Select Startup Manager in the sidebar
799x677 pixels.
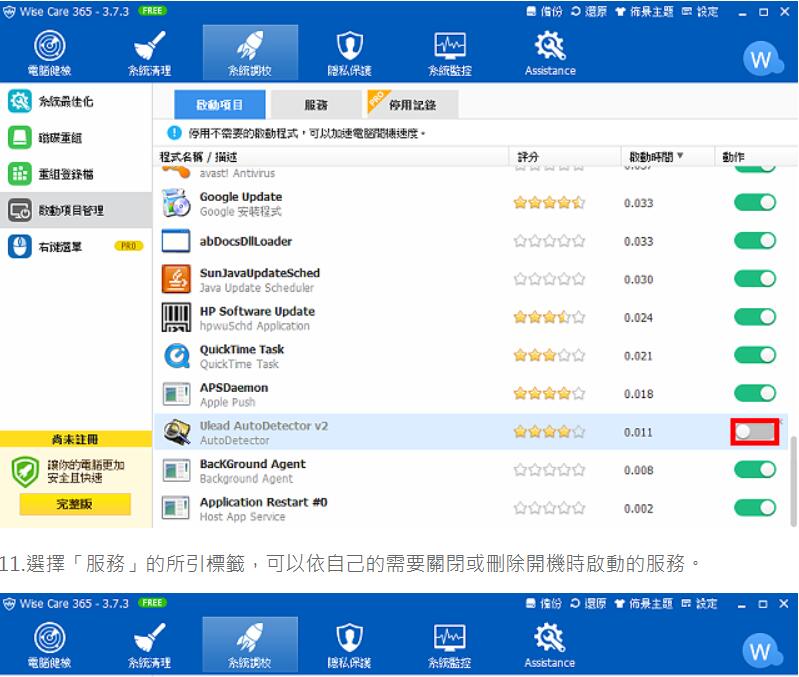click(x=76, y=210)
